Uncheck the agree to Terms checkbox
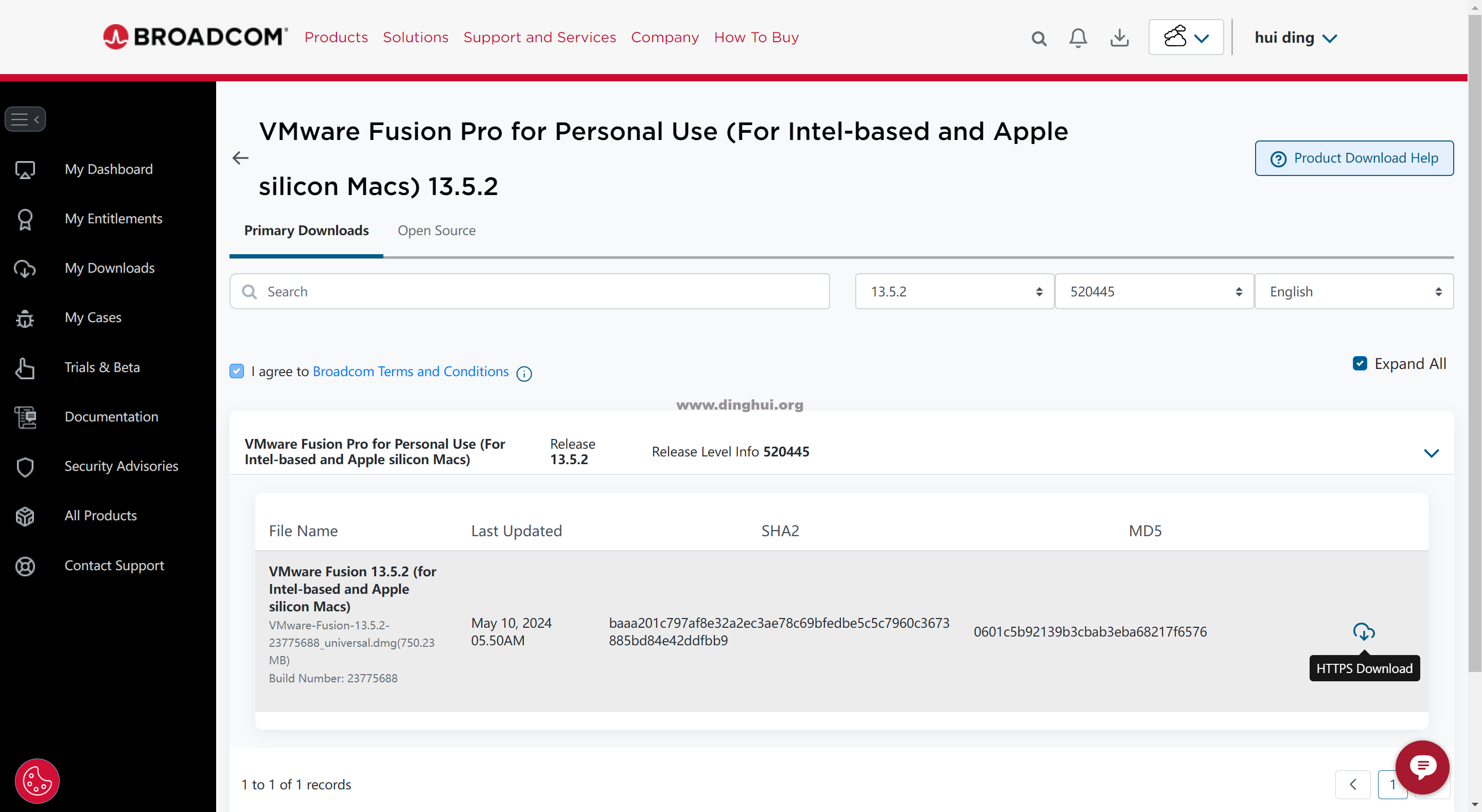Screen dimensions: 1482x812 [237, 371]
